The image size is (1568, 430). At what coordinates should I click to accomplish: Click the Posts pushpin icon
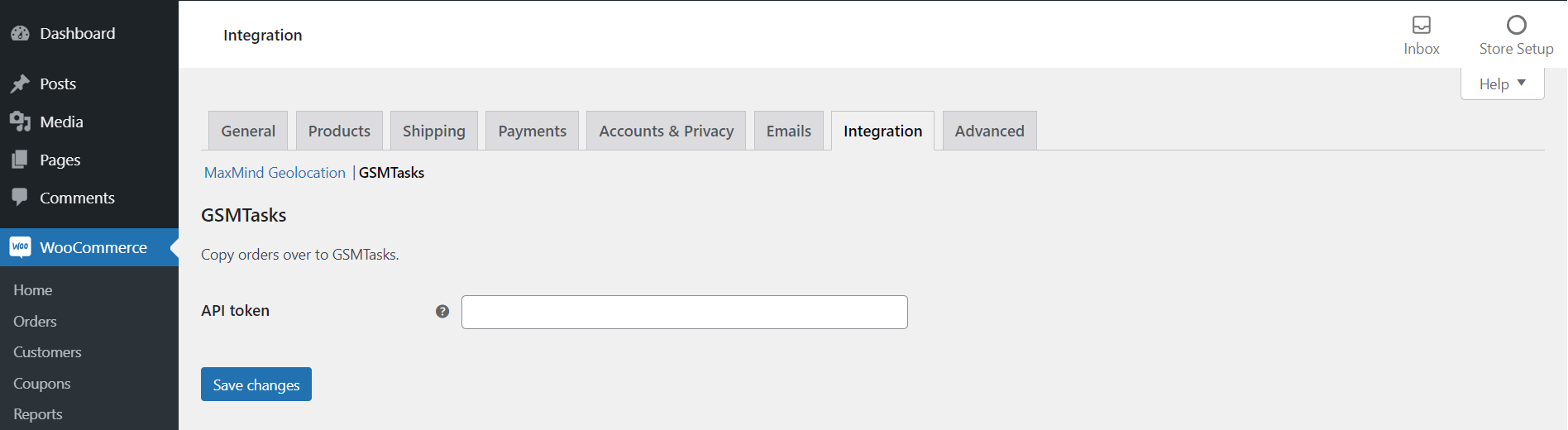pos(20,84)
